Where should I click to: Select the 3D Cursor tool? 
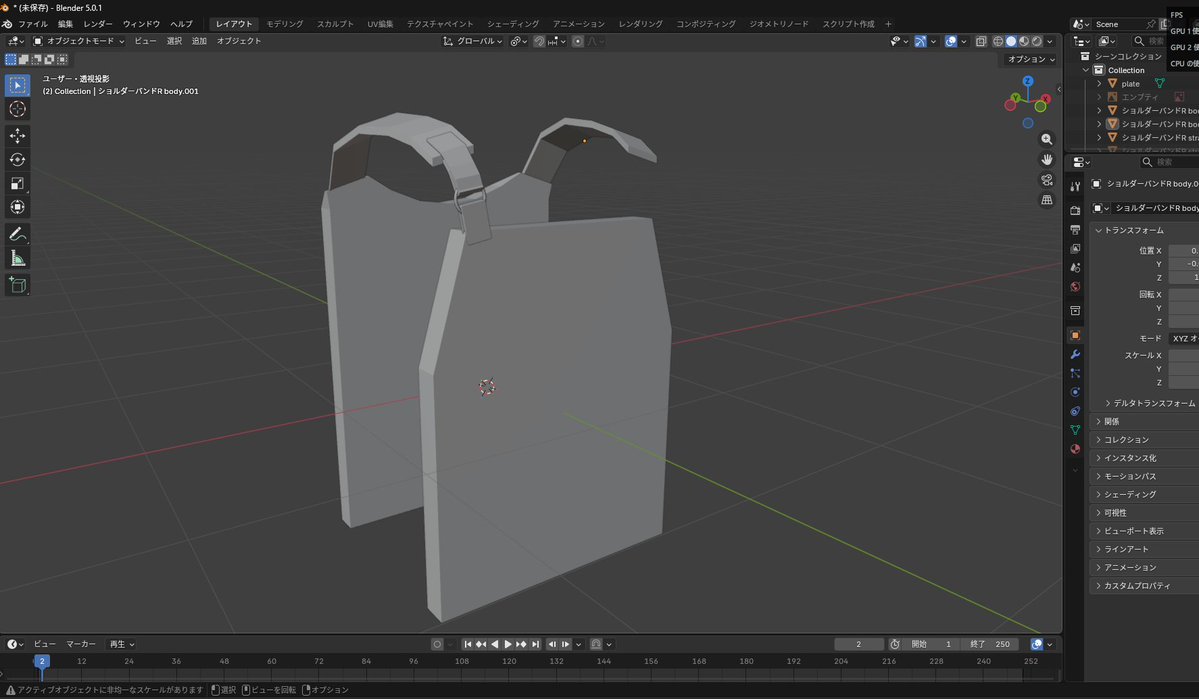[x=17, y=109]
